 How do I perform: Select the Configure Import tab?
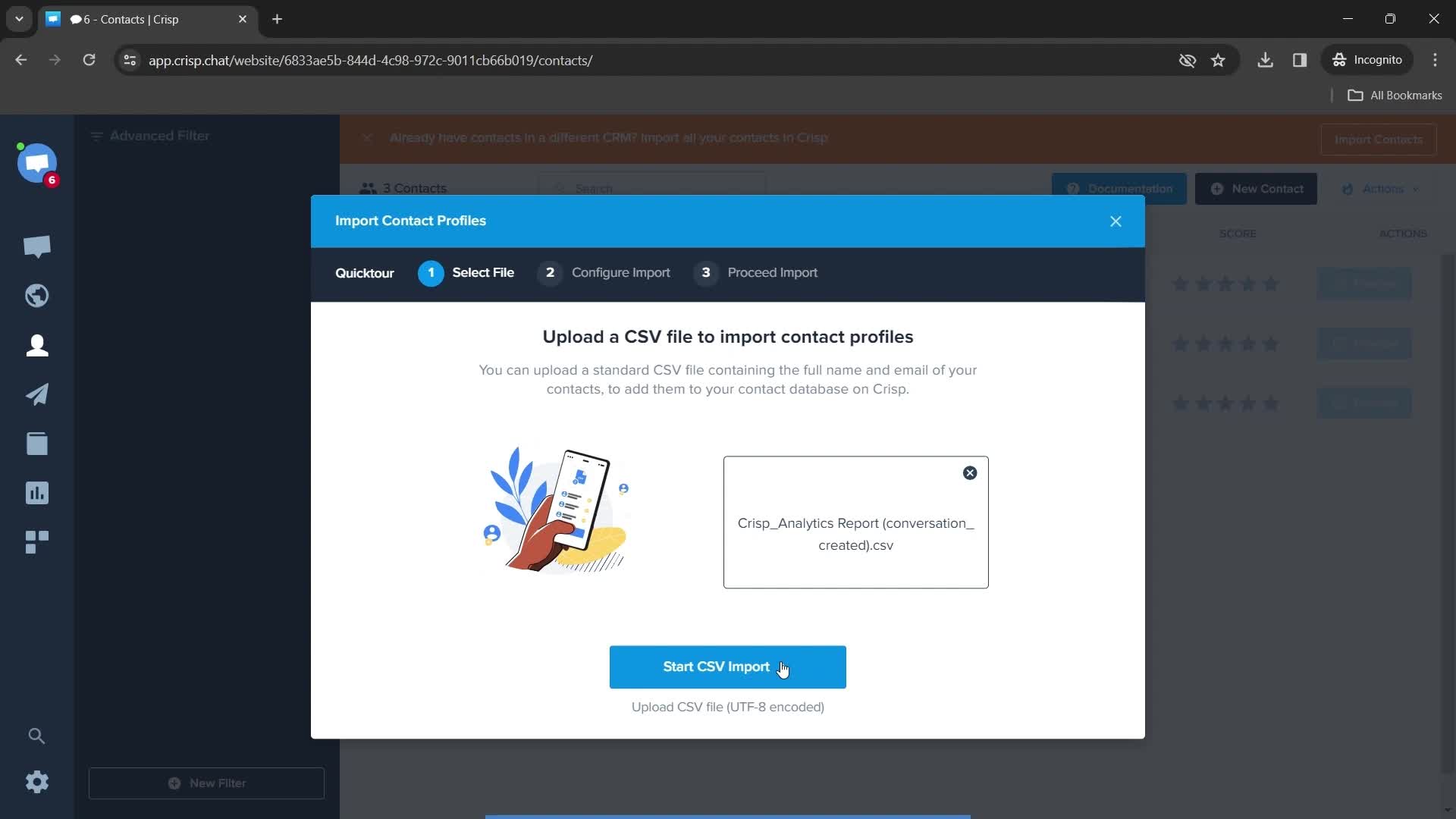point(620,272)
